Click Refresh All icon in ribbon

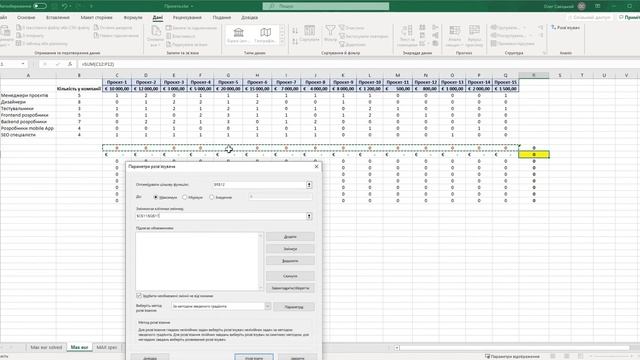[156, 31]
